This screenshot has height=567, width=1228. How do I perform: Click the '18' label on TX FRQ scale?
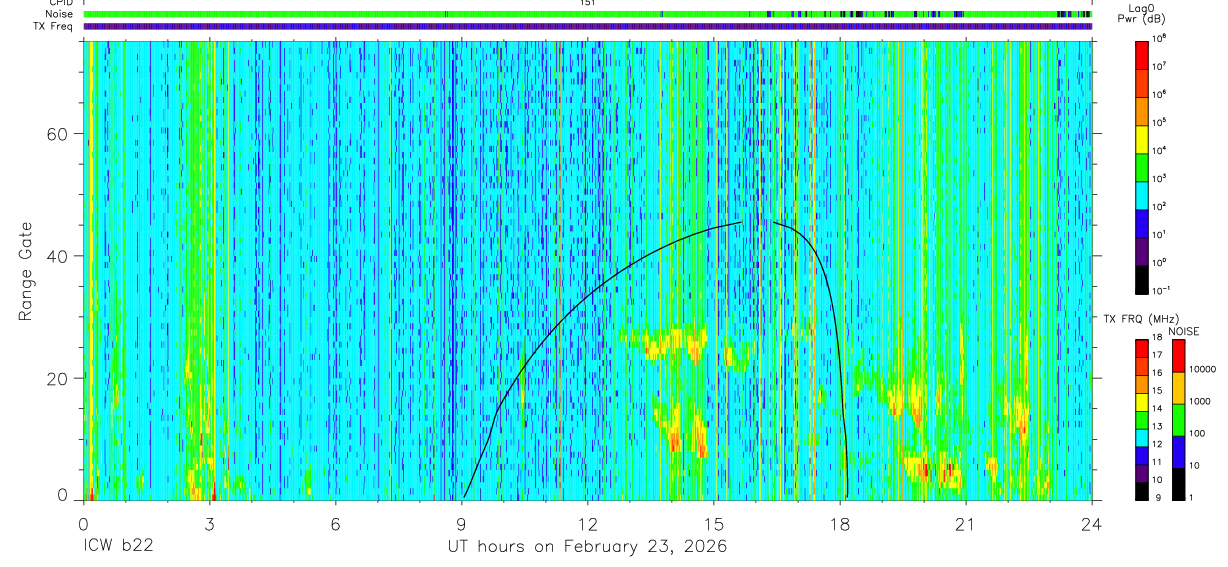coord(1156,338)
